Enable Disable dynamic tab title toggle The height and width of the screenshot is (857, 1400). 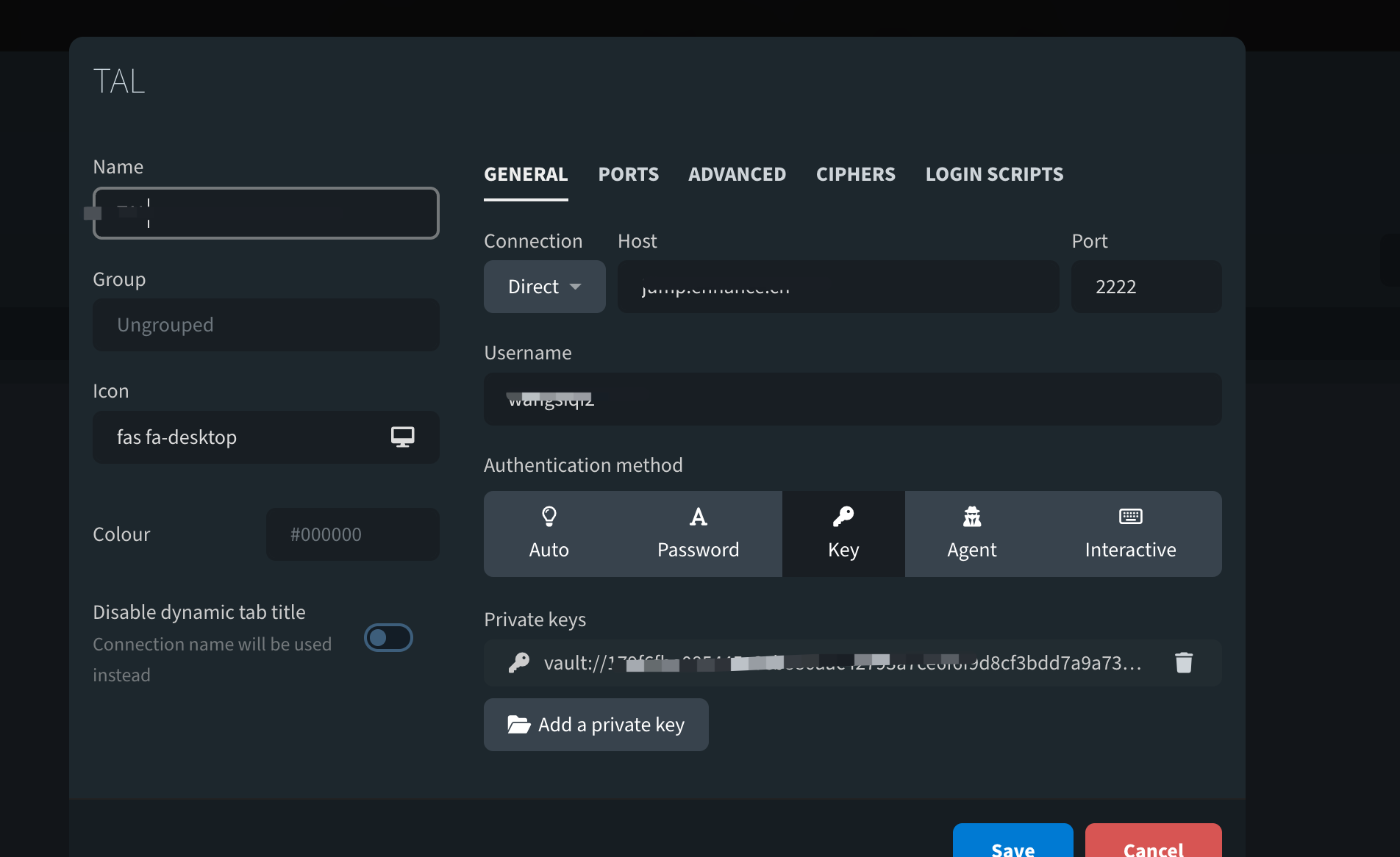pos(388,637)
